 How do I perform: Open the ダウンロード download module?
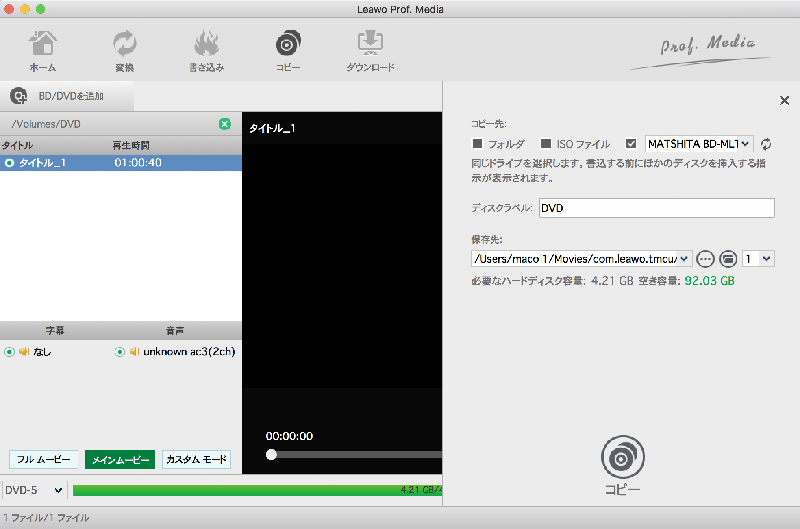point(370,51)
